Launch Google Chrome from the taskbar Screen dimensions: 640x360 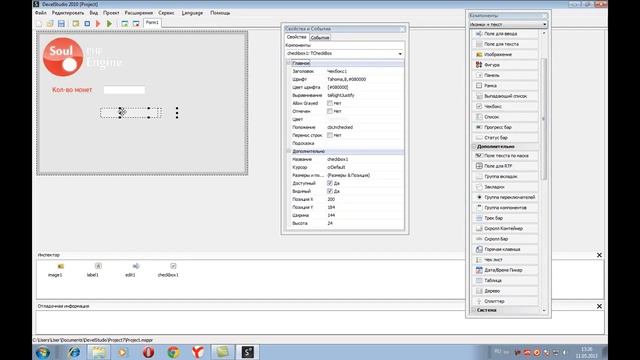pyautogui.click(x=173, y=352)
